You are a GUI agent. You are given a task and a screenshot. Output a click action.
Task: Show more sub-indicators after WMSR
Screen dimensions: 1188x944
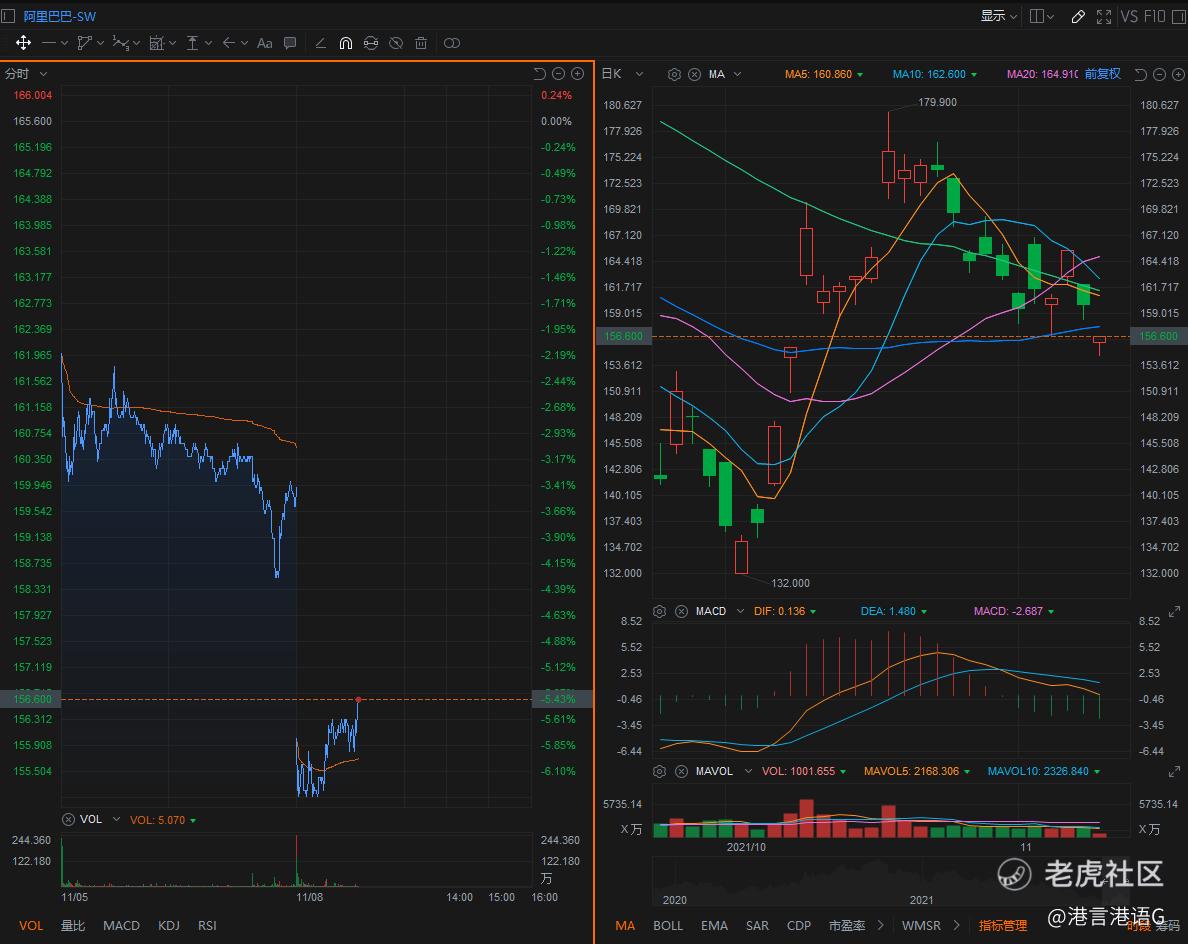[957, 925]
